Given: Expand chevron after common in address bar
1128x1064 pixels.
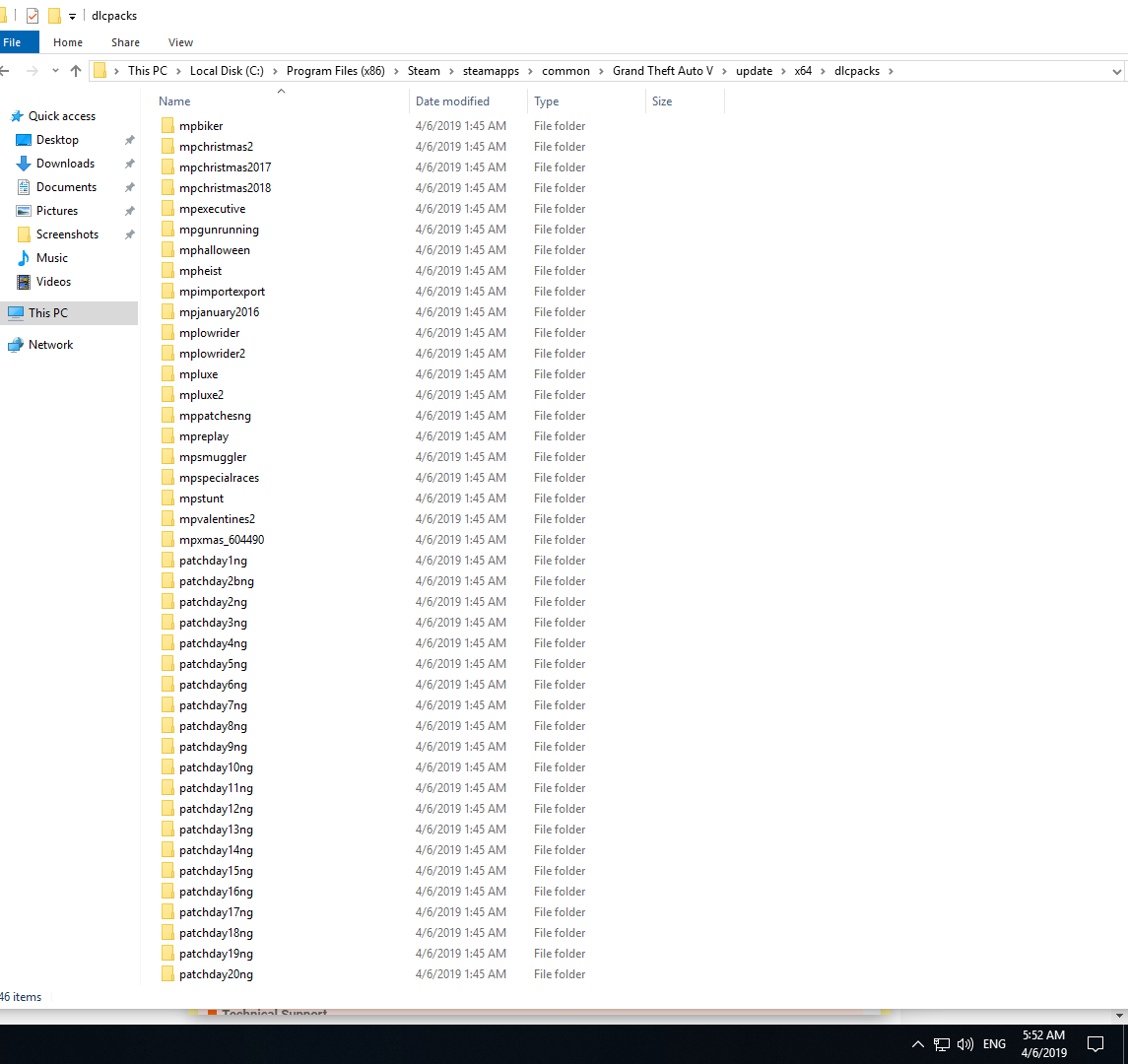Looking at the screenshot, I should point(601,71).
